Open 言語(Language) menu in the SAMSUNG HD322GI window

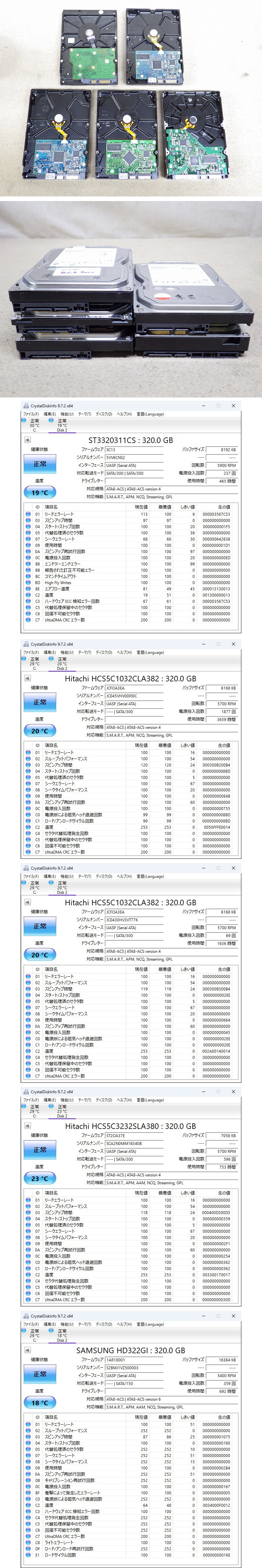150,1324
